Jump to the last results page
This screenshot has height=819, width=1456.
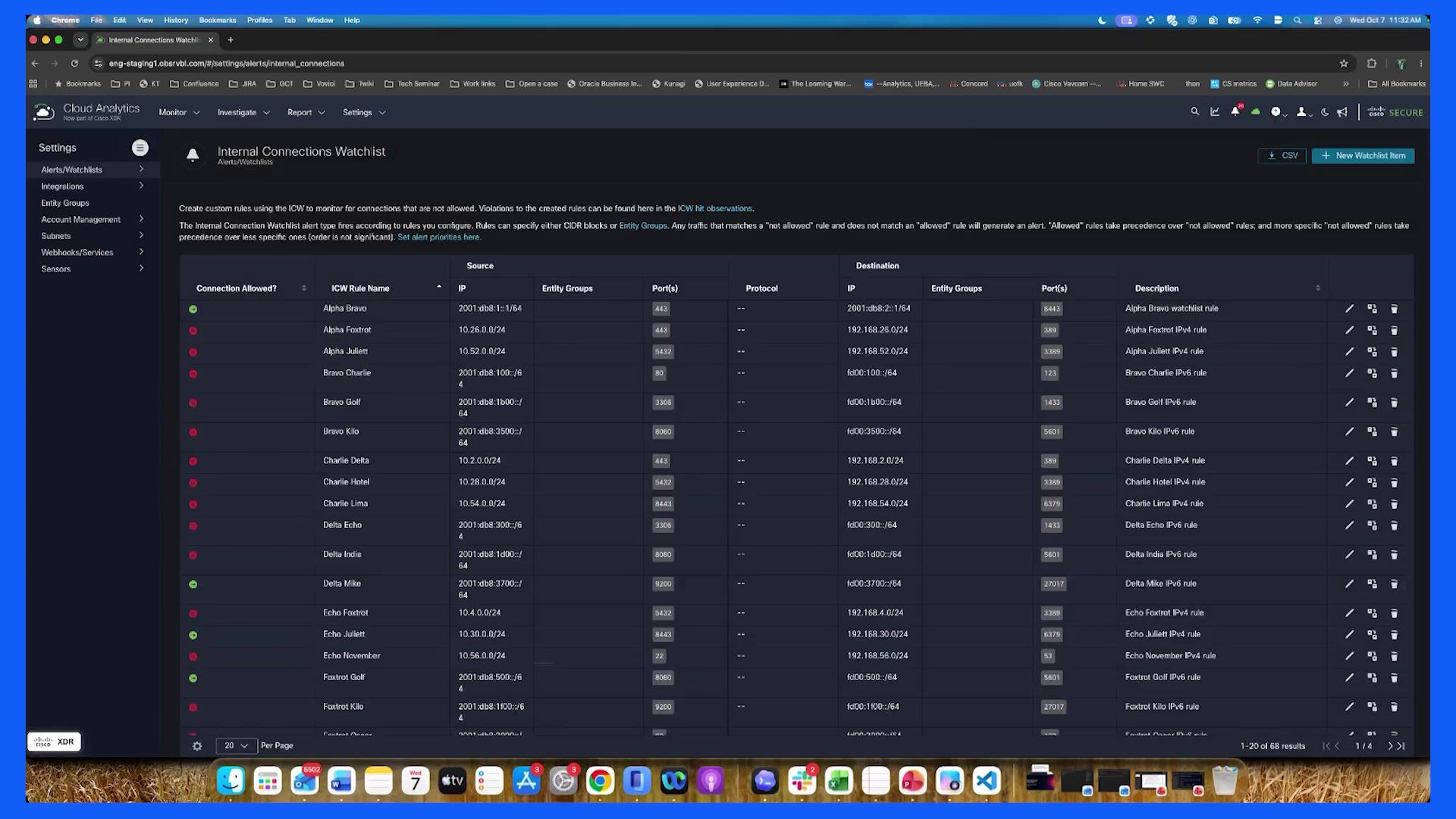[x=1401, y=746]
